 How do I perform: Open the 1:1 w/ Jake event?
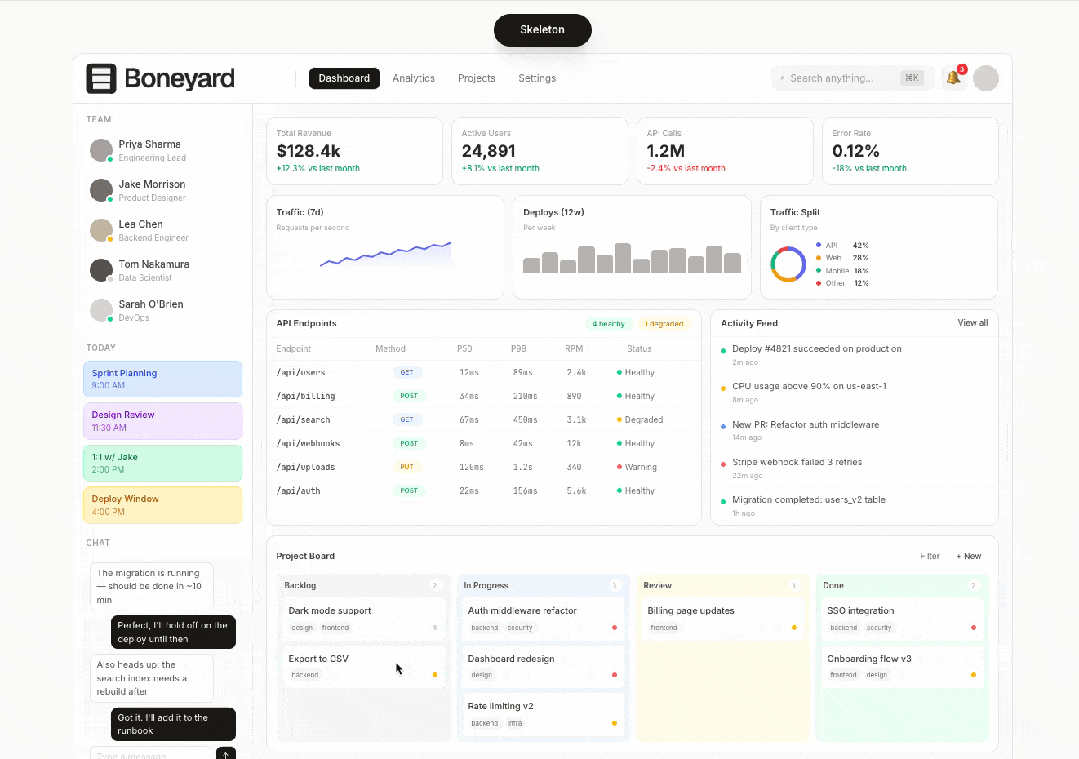162,463
